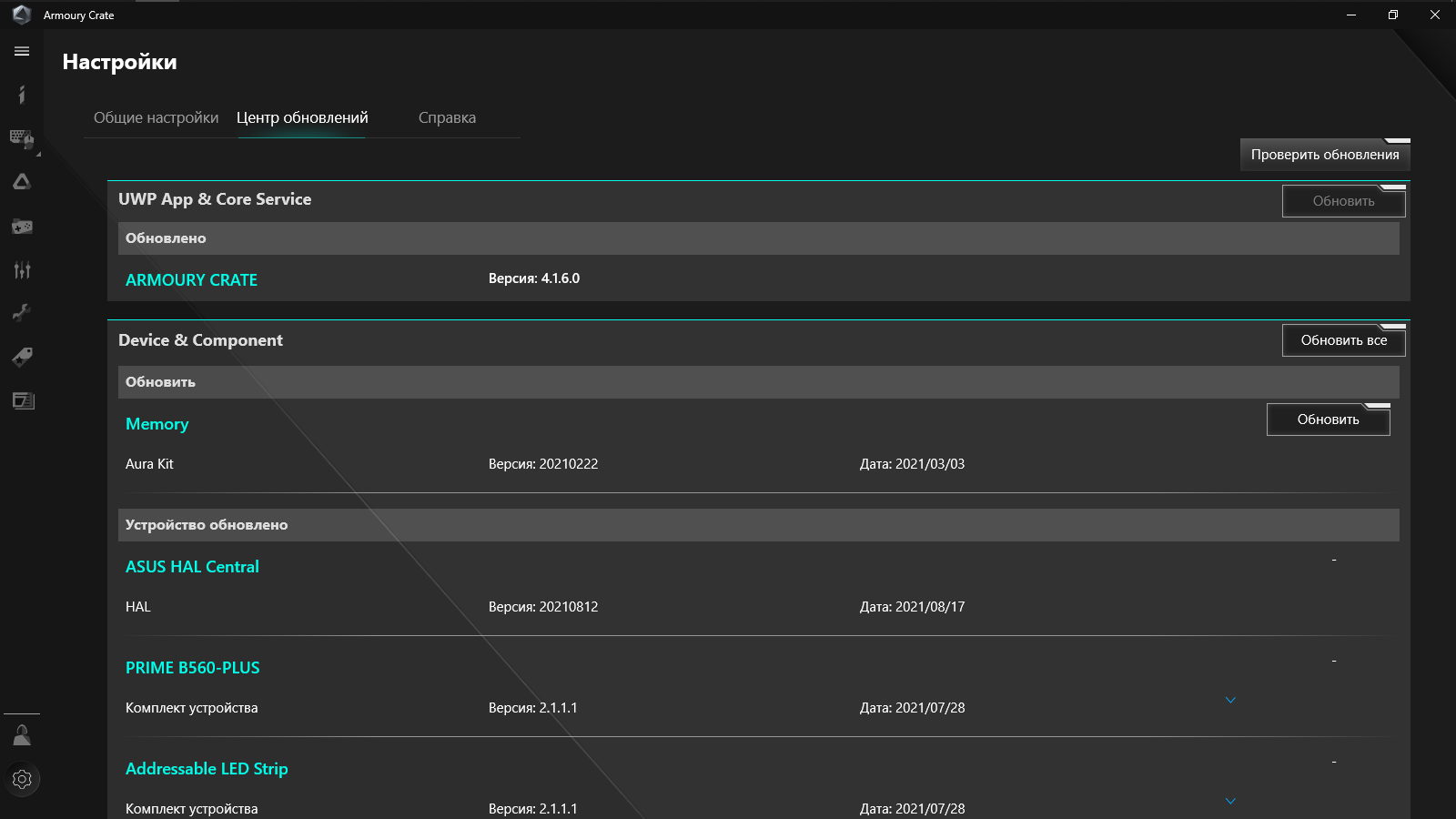This screenshot has width=1456, height=819.
Task: Click the HAL row label
Action: 138,607
